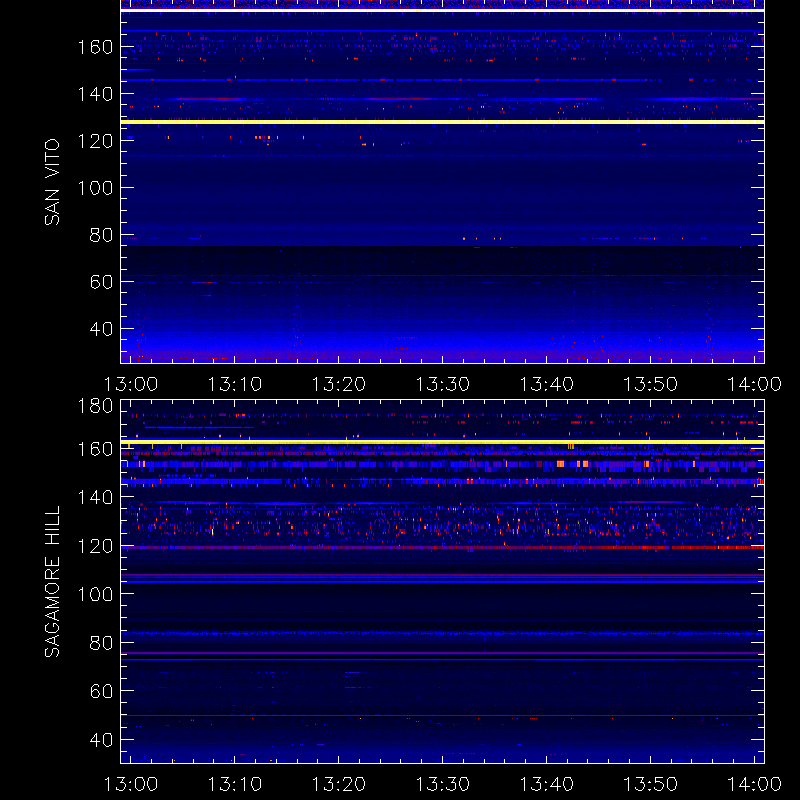Click 13:50 time label under SAGAMORE HILL plot
Screen dimensions: 800x800
click(651, 784)
